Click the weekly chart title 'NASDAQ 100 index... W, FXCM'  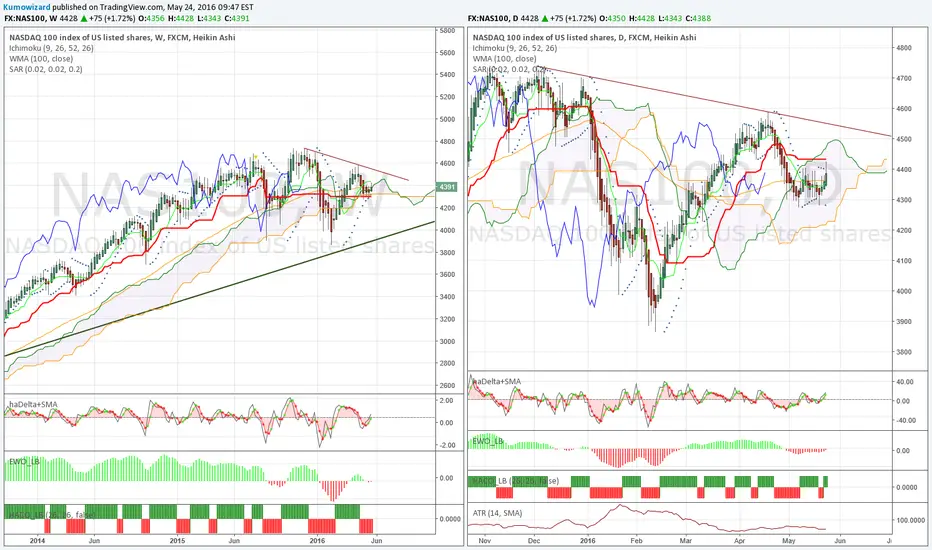click(122, 37)
